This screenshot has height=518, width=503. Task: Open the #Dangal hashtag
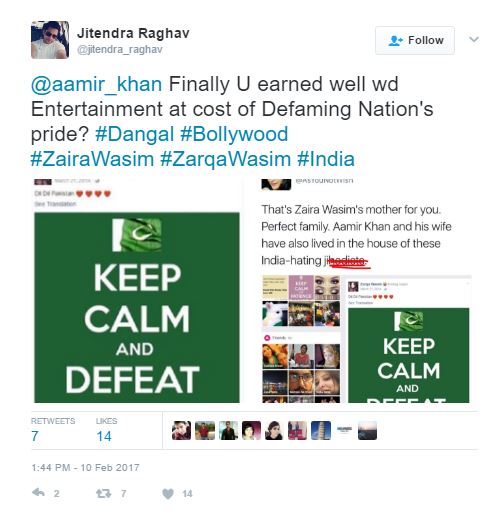pos(135,134)
